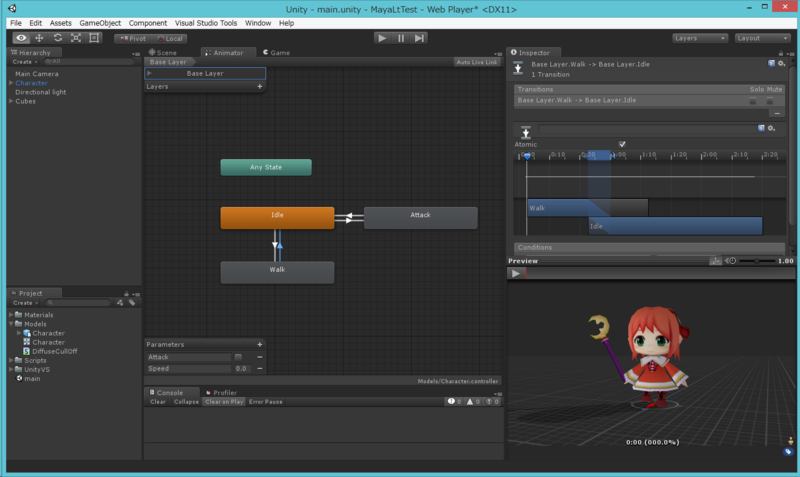This screenshot has height=477, width=800.
Task: Expand the Cubes object in Hierarchy
Action: 11,101
